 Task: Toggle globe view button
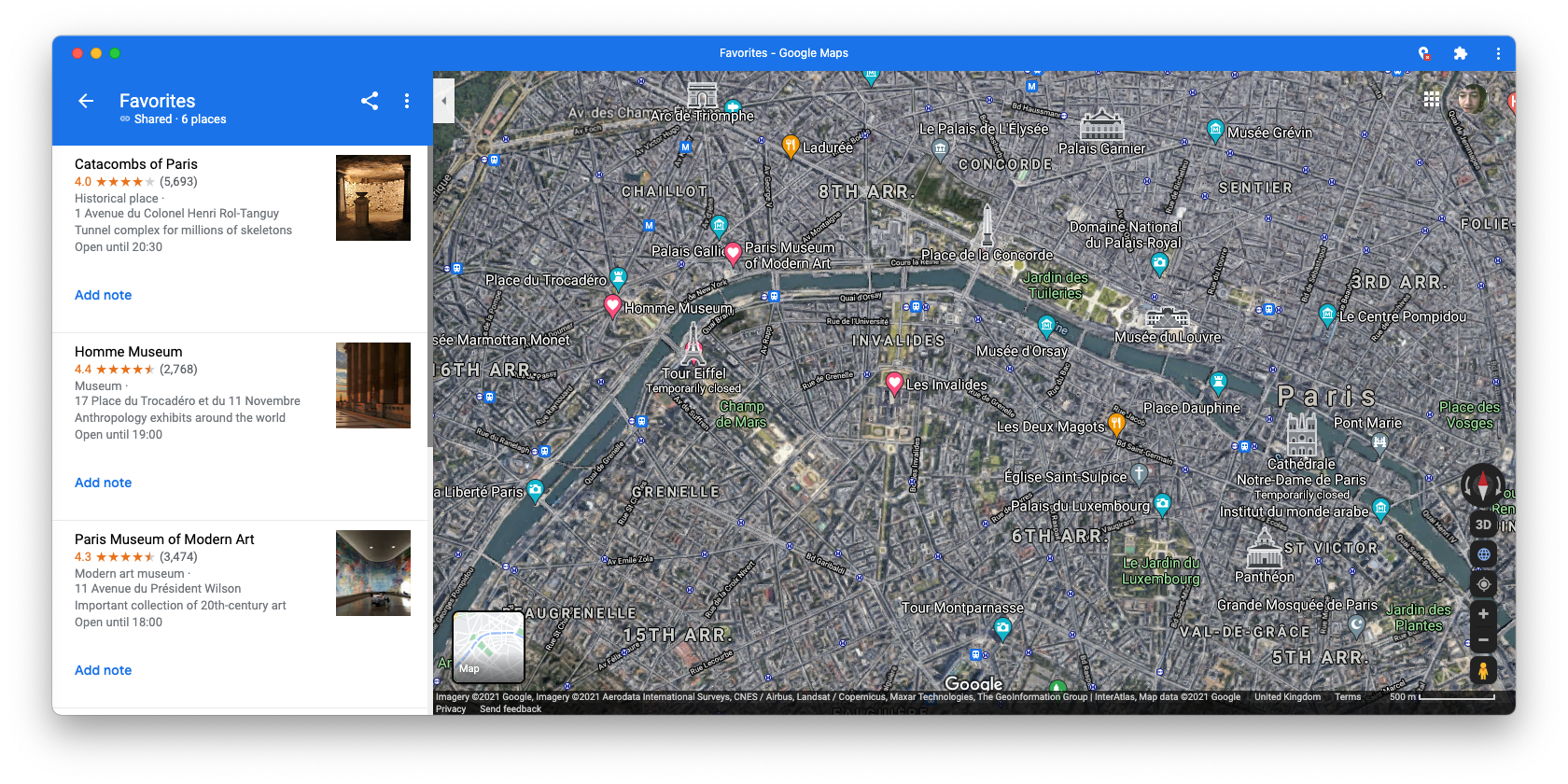[x=1483, y=554]
